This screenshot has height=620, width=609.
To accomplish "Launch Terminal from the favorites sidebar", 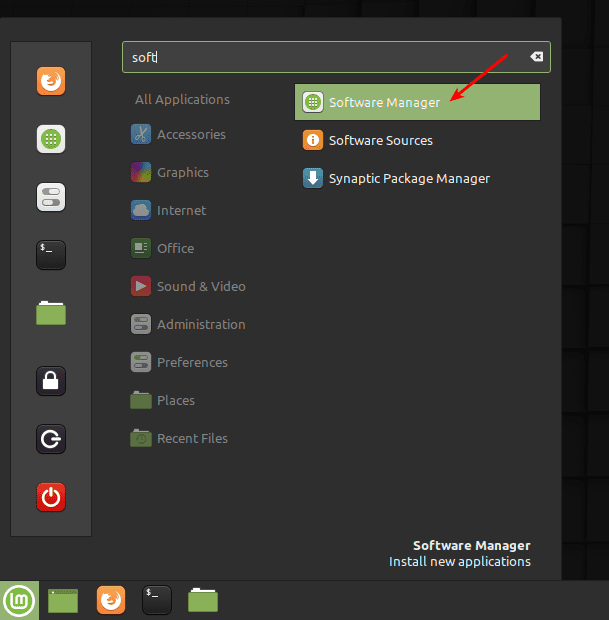I will point(51,255).
